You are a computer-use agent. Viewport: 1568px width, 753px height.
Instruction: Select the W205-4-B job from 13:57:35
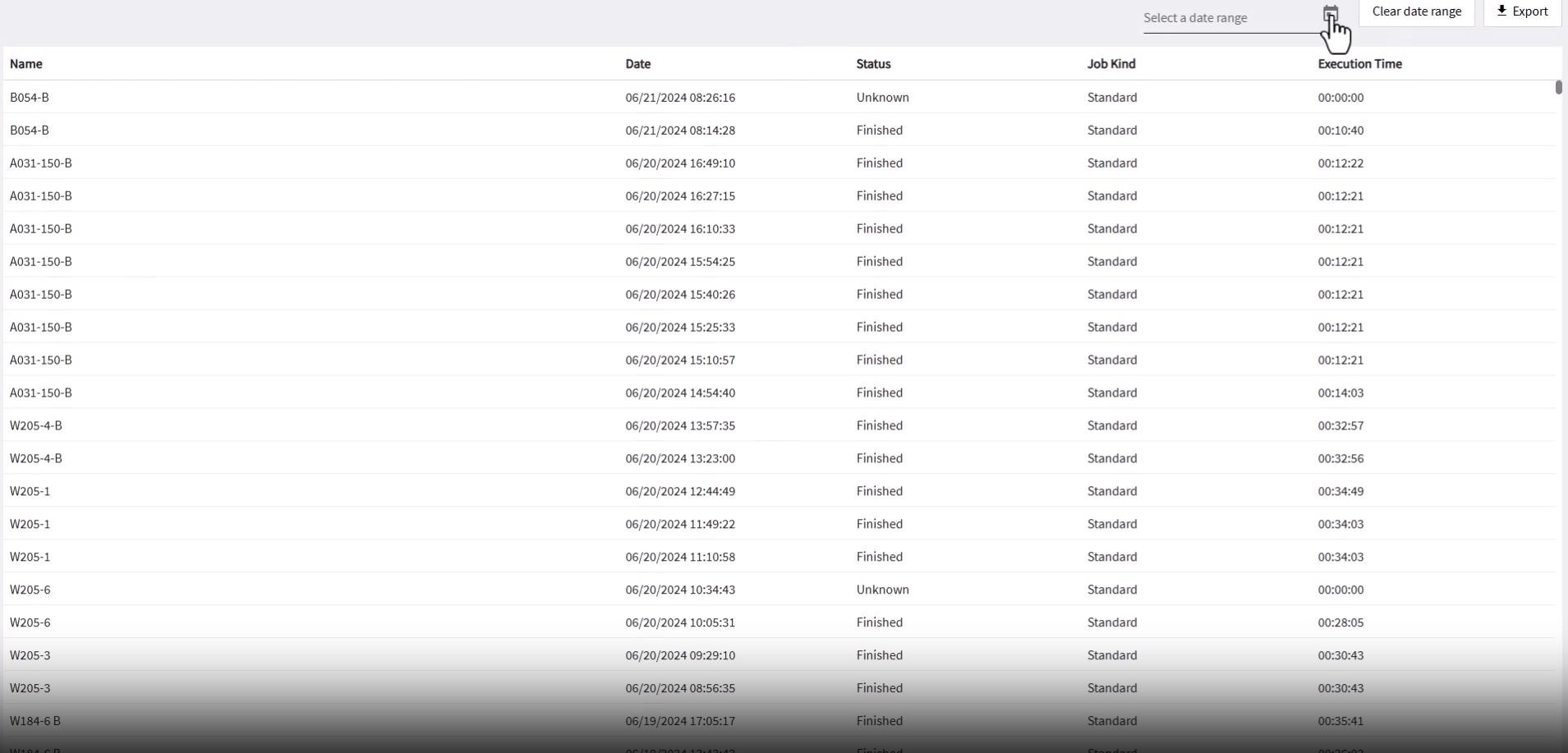36,426
